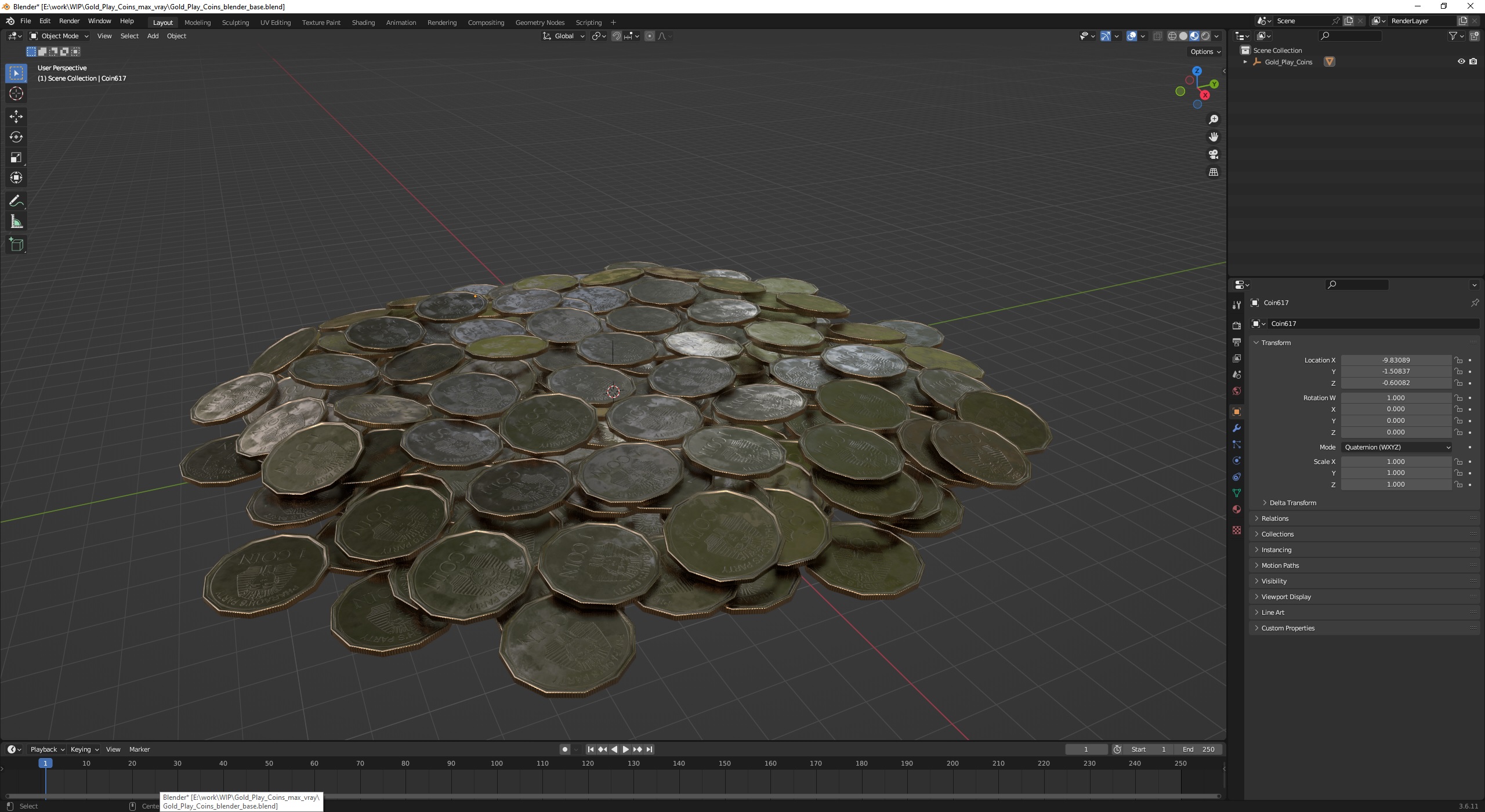Toggle snapping magnet in the header
This screenshot has height=812, width=1485.
point(616,36)
